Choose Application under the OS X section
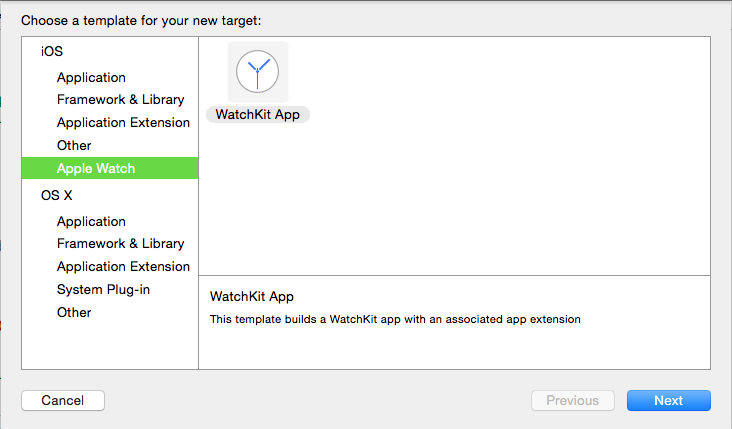732x429 pixels. pyautogui.click(x=91, y=221)
